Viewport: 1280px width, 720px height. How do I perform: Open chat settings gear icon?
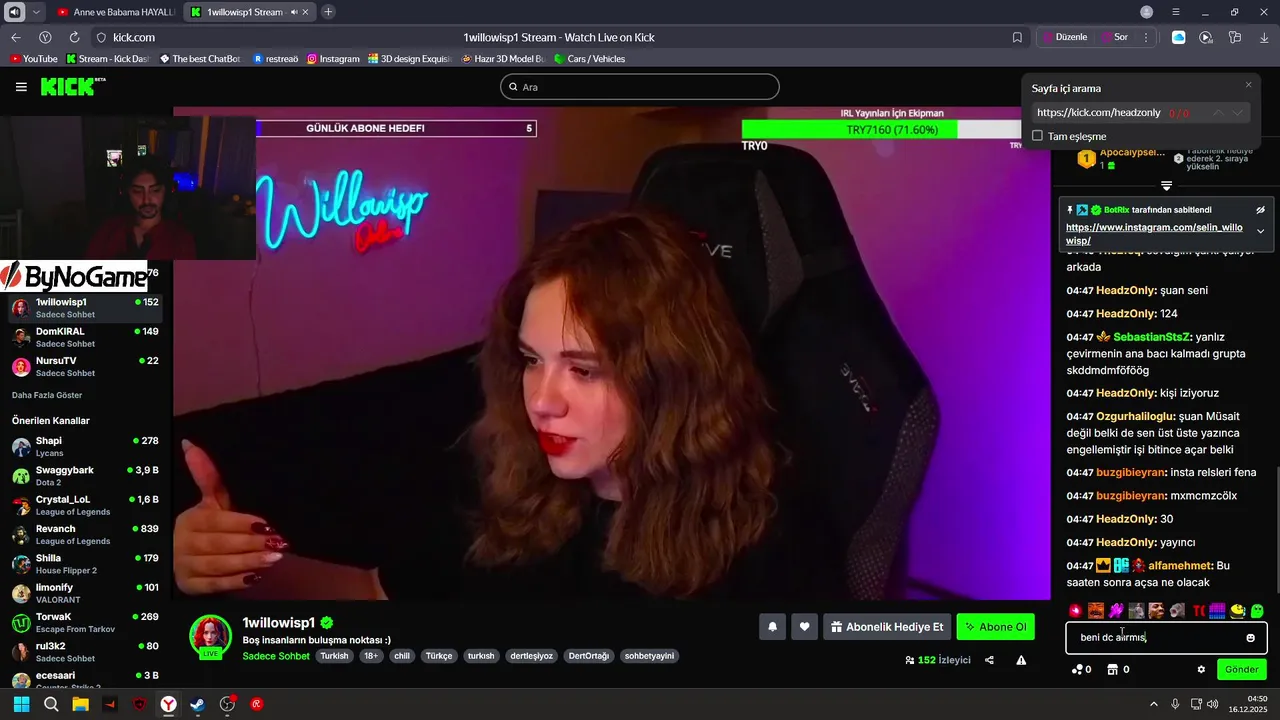point(1201,669)
